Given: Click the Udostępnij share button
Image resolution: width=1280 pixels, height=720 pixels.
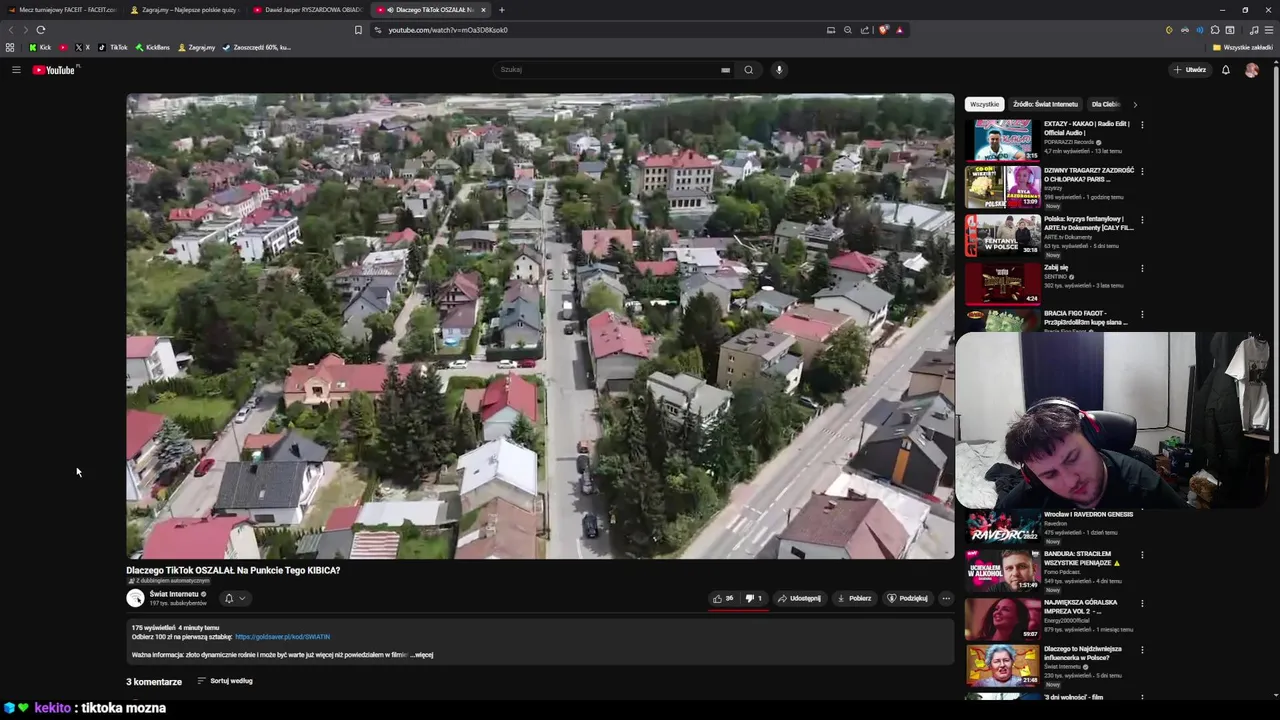Looking at the screenshot, I should tap(799, 598).
